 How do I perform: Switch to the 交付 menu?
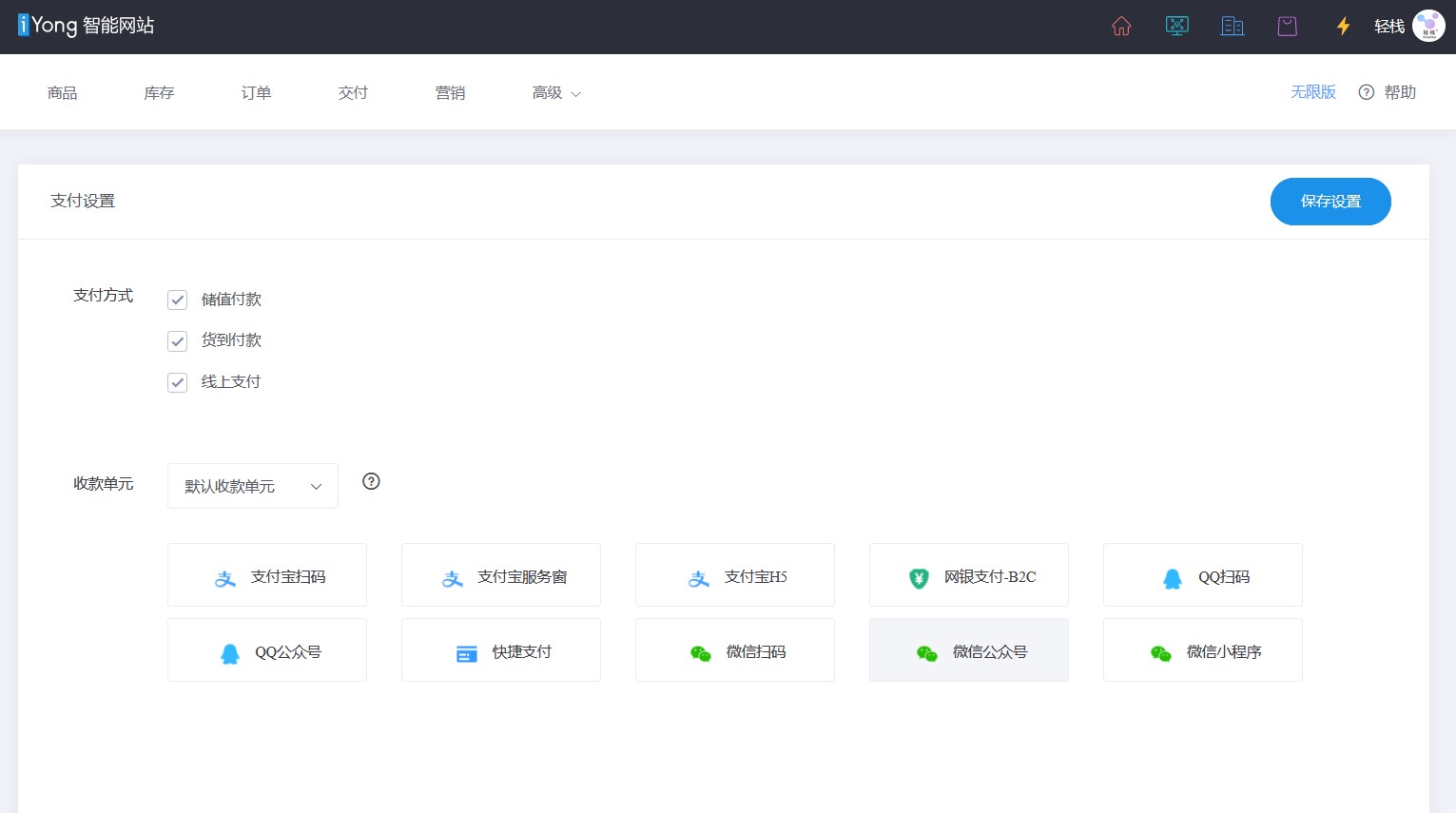pyautogui.click(x=353, y=92)
